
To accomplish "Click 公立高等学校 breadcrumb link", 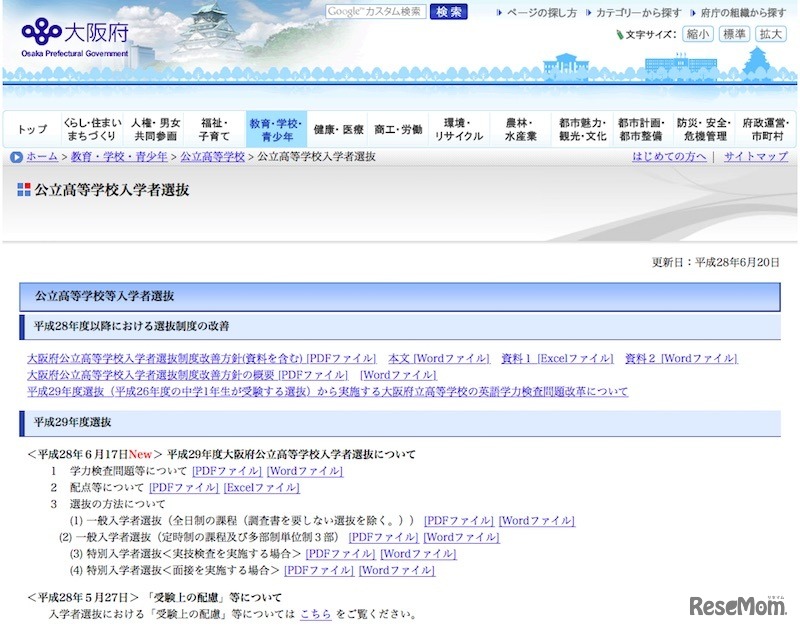I will (x=212, y=157).
